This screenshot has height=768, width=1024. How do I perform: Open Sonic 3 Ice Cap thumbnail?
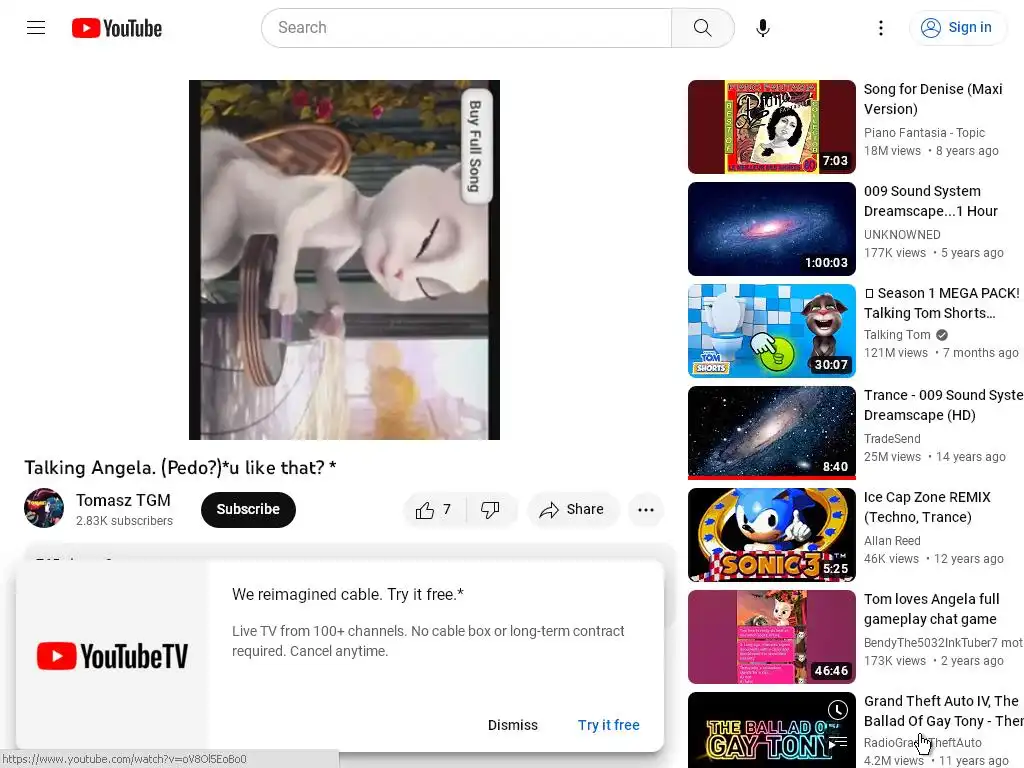click(771, 534)
